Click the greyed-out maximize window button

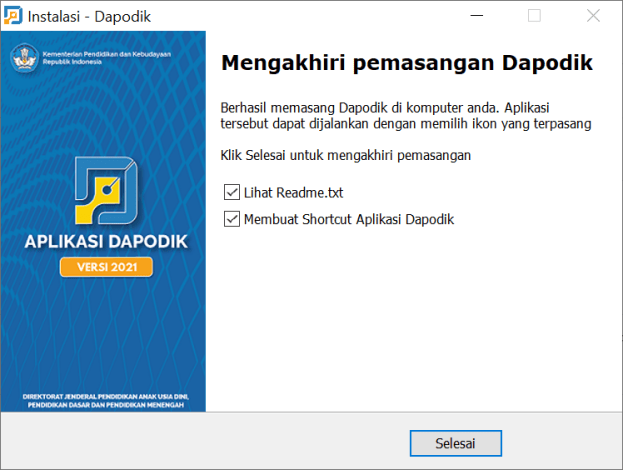(534, 16)
